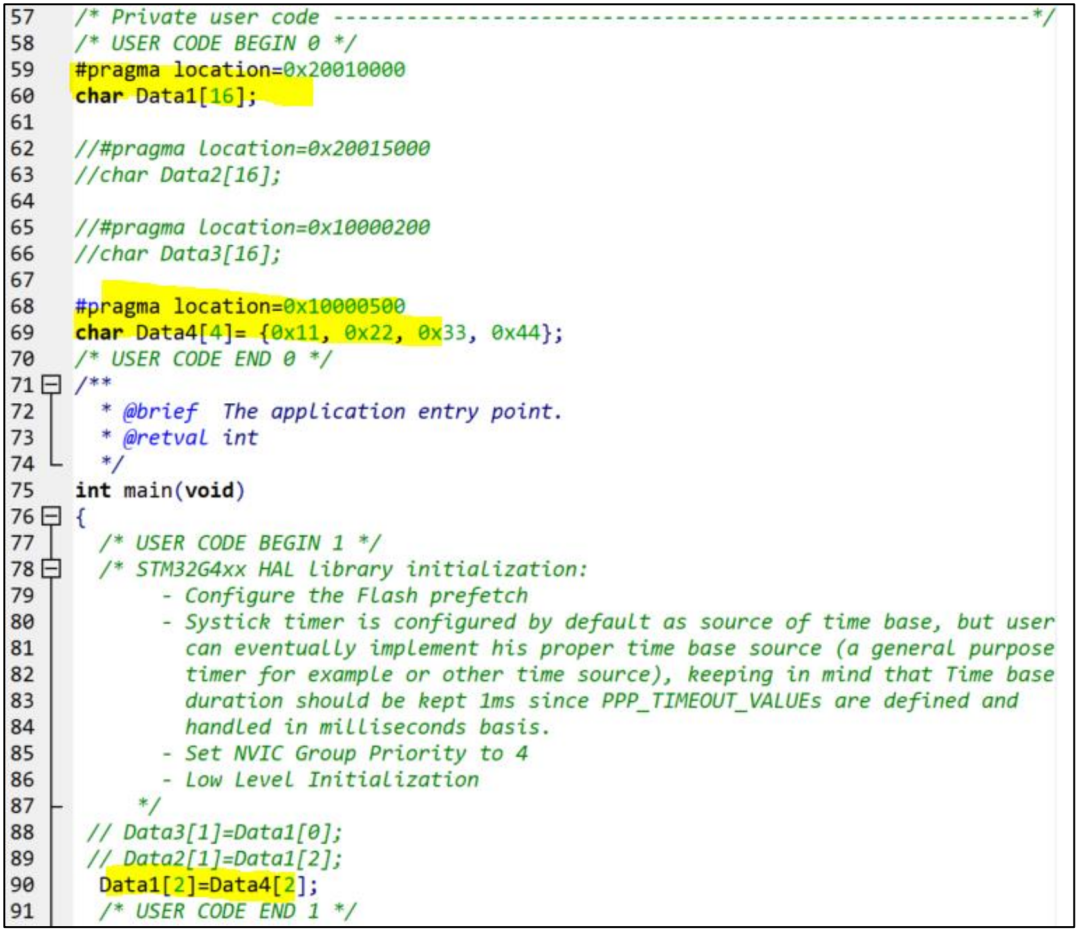Collapse the comment fold at line 71

[51, 384]
